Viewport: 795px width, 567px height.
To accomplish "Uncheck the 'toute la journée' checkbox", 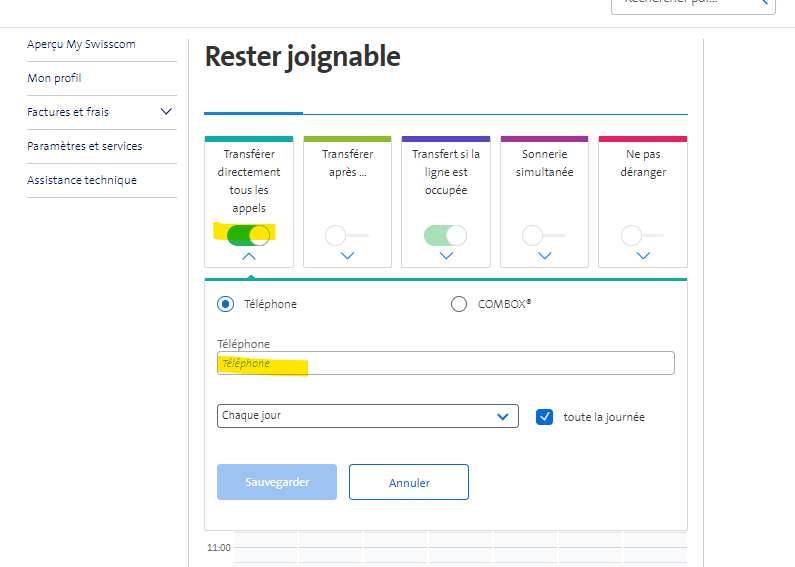I will (544, 417).
